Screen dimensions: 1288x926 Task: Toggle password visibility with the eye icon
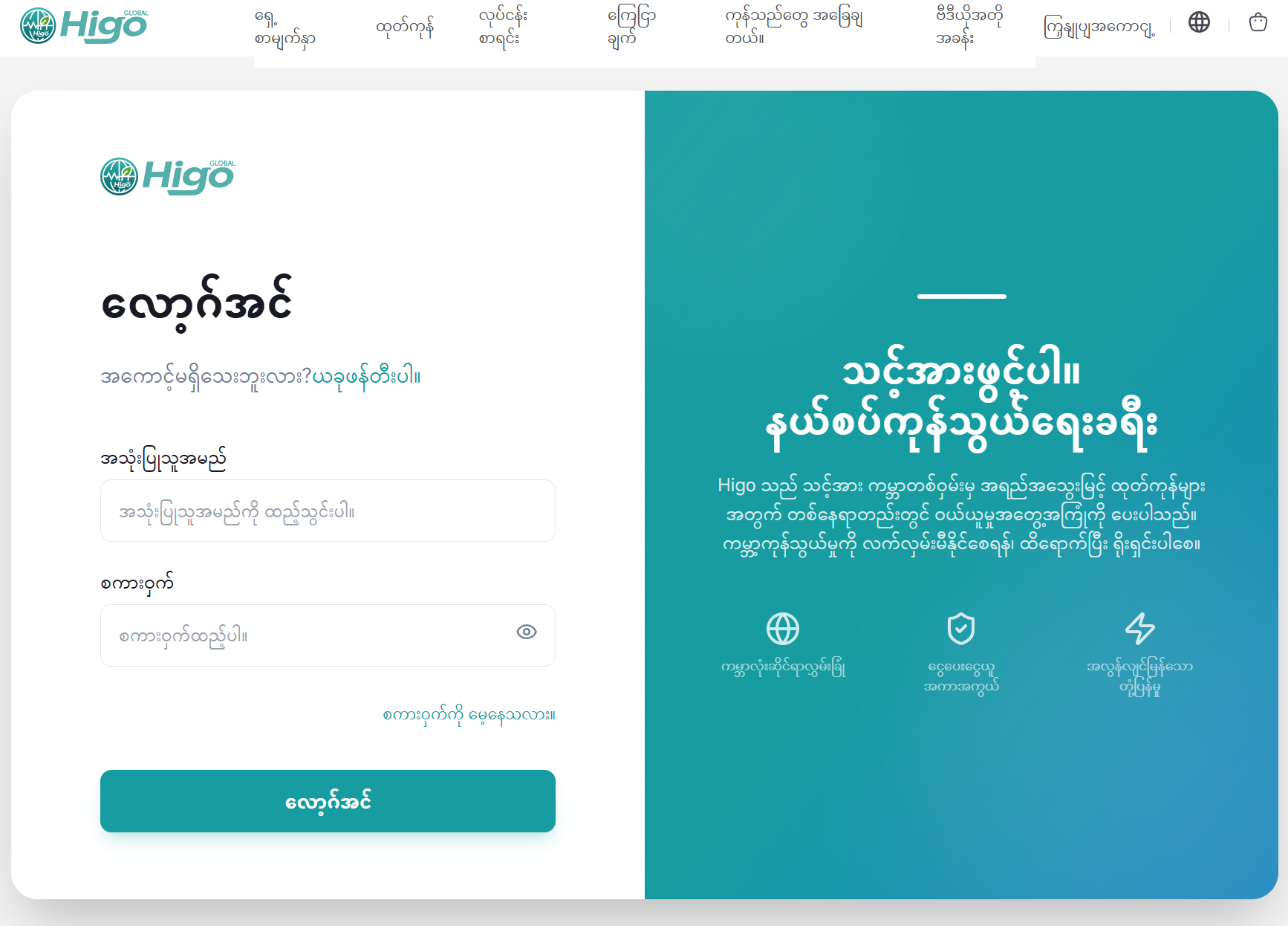click(x=527, y=632)
